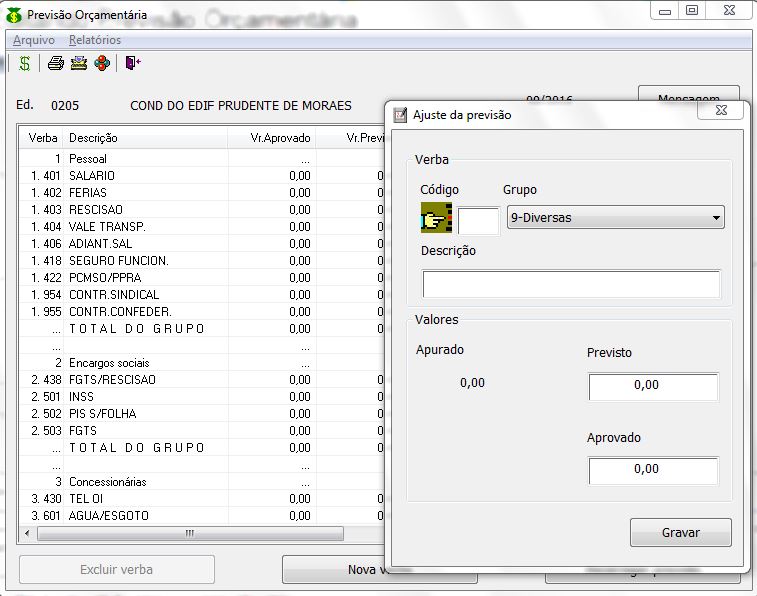Viewport: 757px width, 596px height.
Task: Select the Previsto value field
Action: click(653, 385)
